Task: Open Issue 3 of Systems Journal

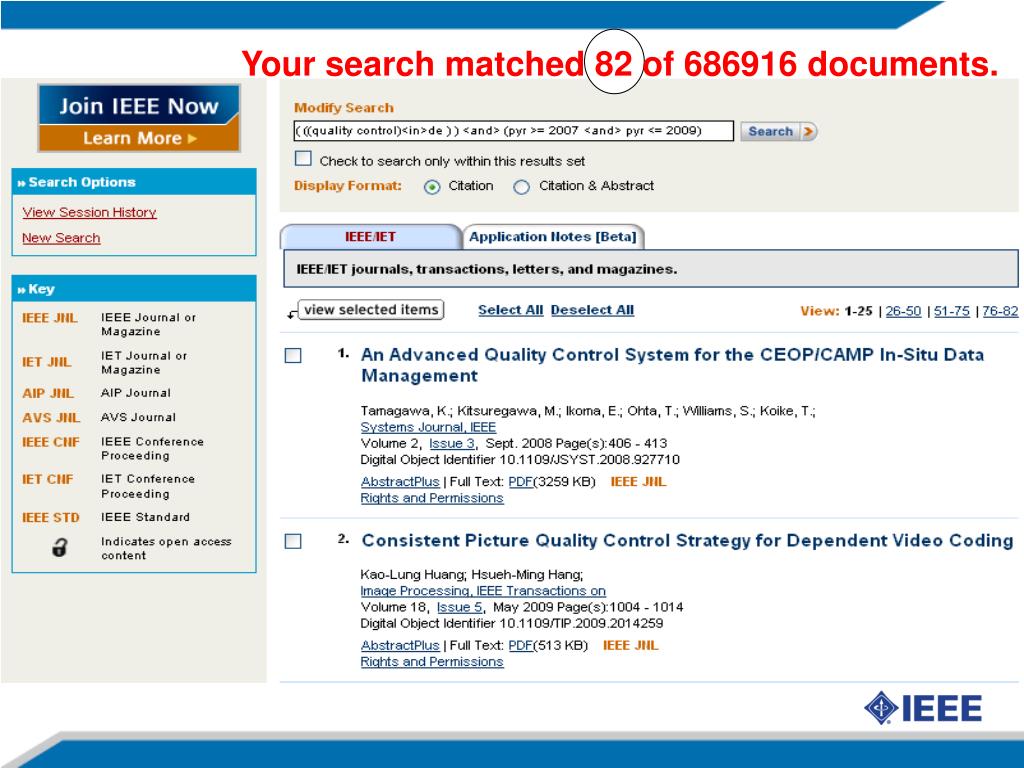Action: pos(452,443)
